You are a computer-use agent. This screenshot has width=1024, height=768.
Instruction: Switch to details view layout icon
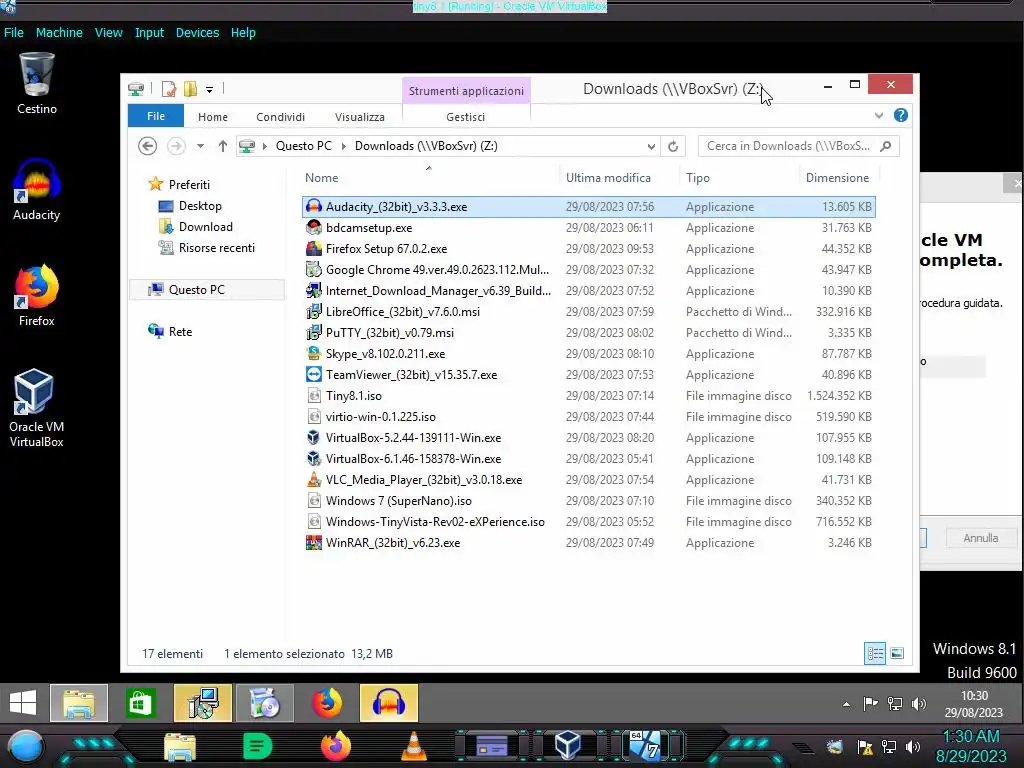pyautogui.click(x=875, y=653)
